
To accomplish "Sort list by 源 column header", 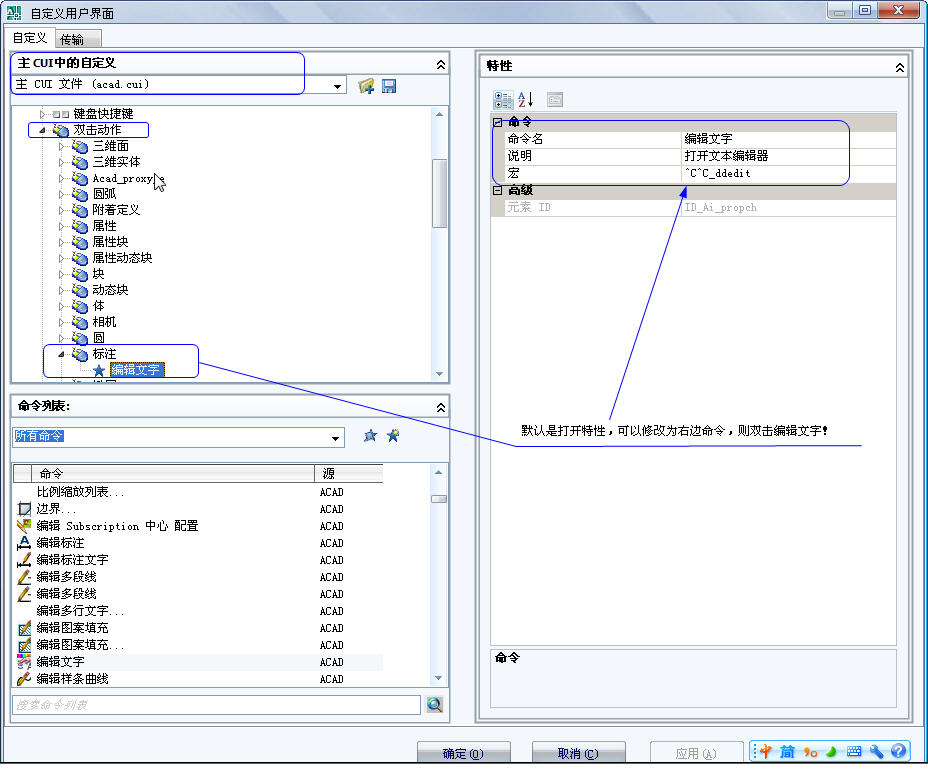I will [349, 474].
